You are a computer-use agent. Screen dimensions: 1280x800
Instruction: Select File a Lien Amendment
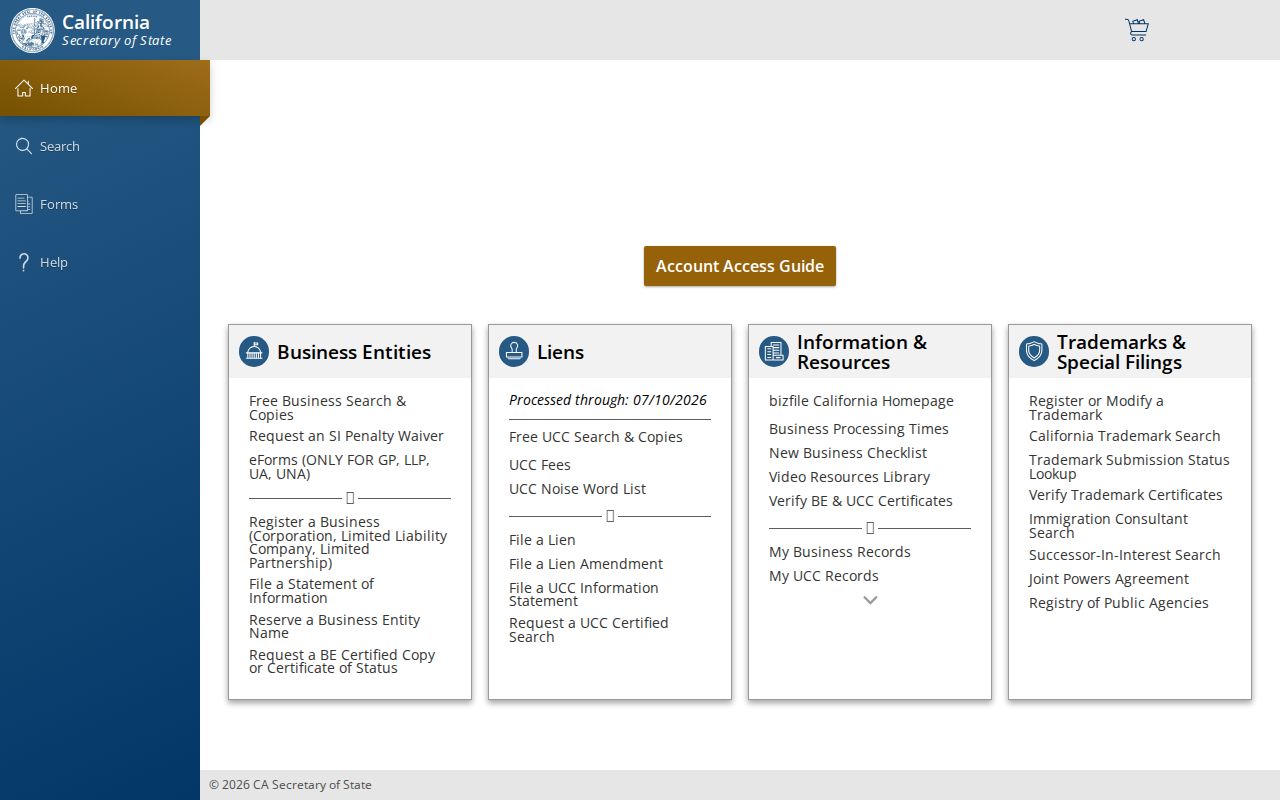coord(586,564)
